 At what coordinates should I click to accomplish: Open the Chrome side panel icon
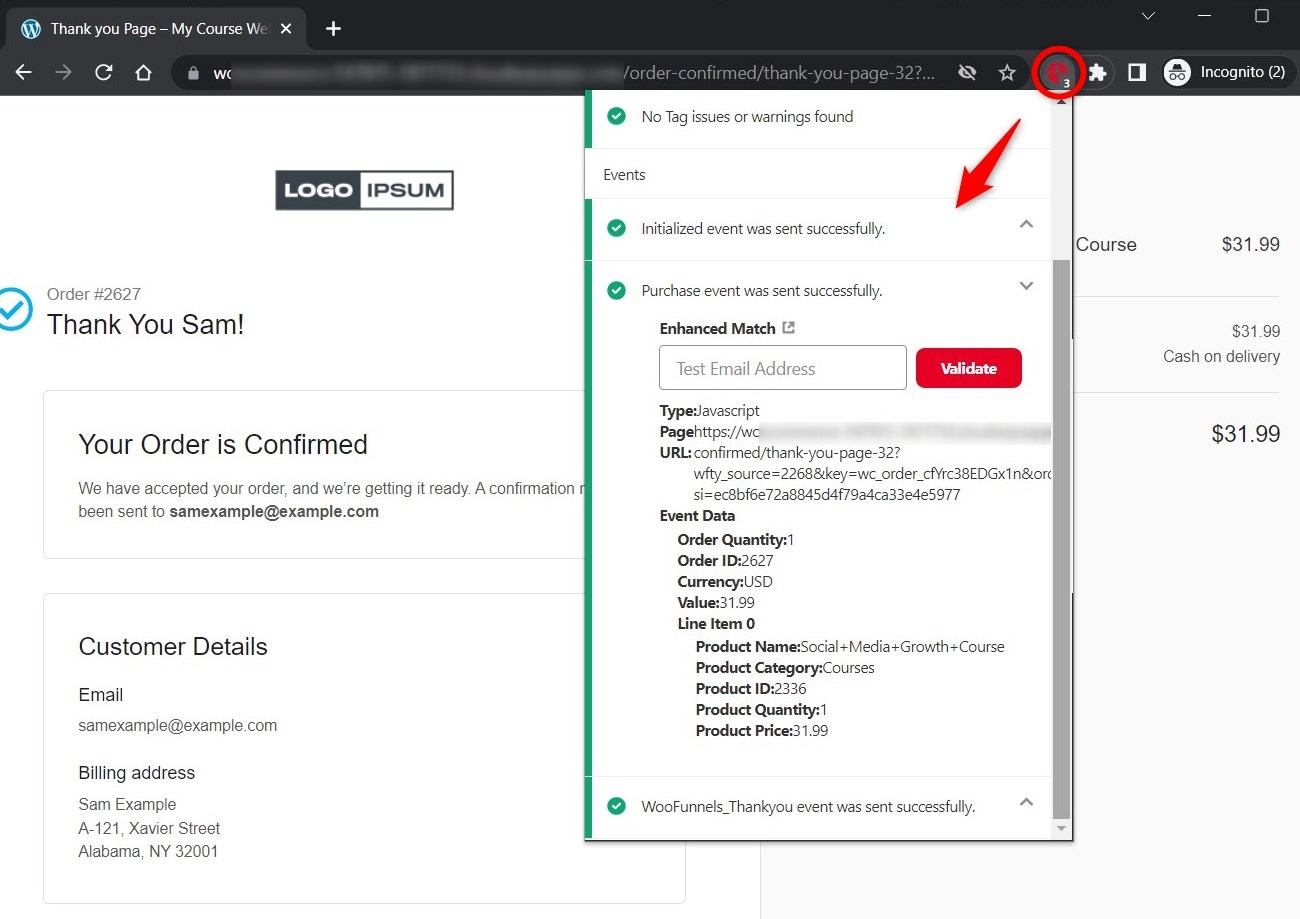pos(1137,71)
